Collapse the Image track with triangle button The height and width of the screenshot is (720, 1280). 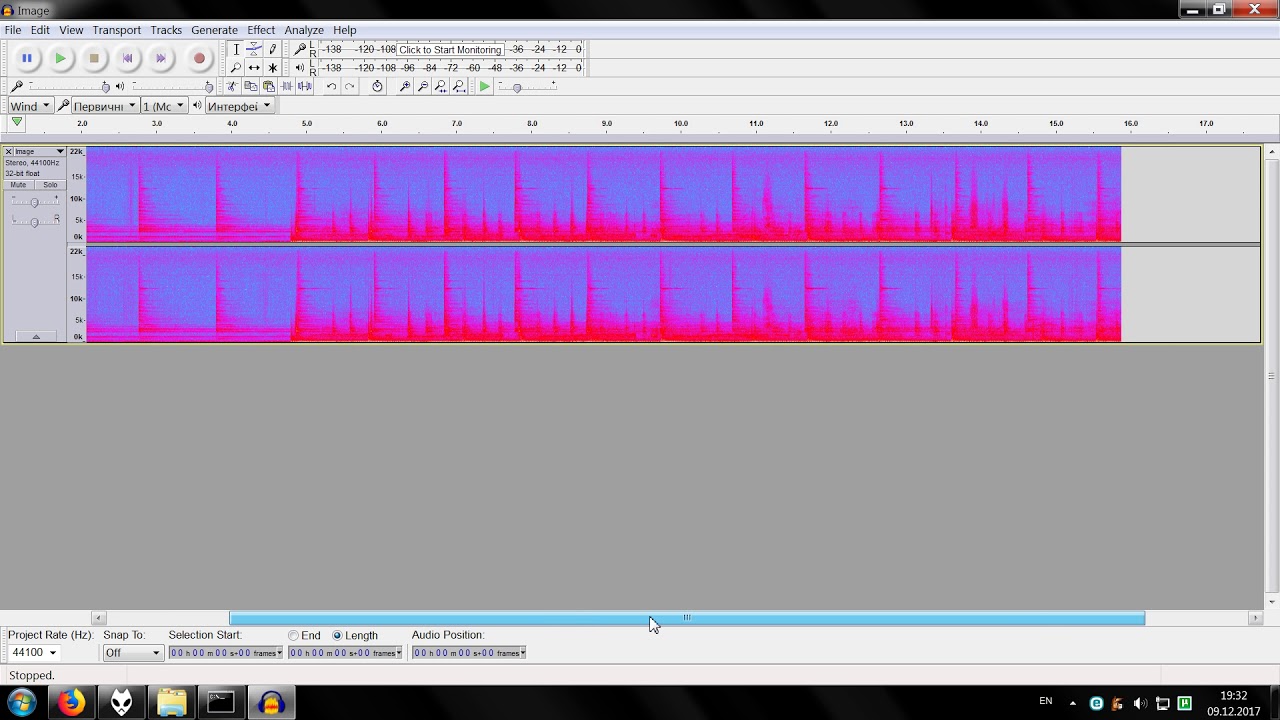(36, 337)
